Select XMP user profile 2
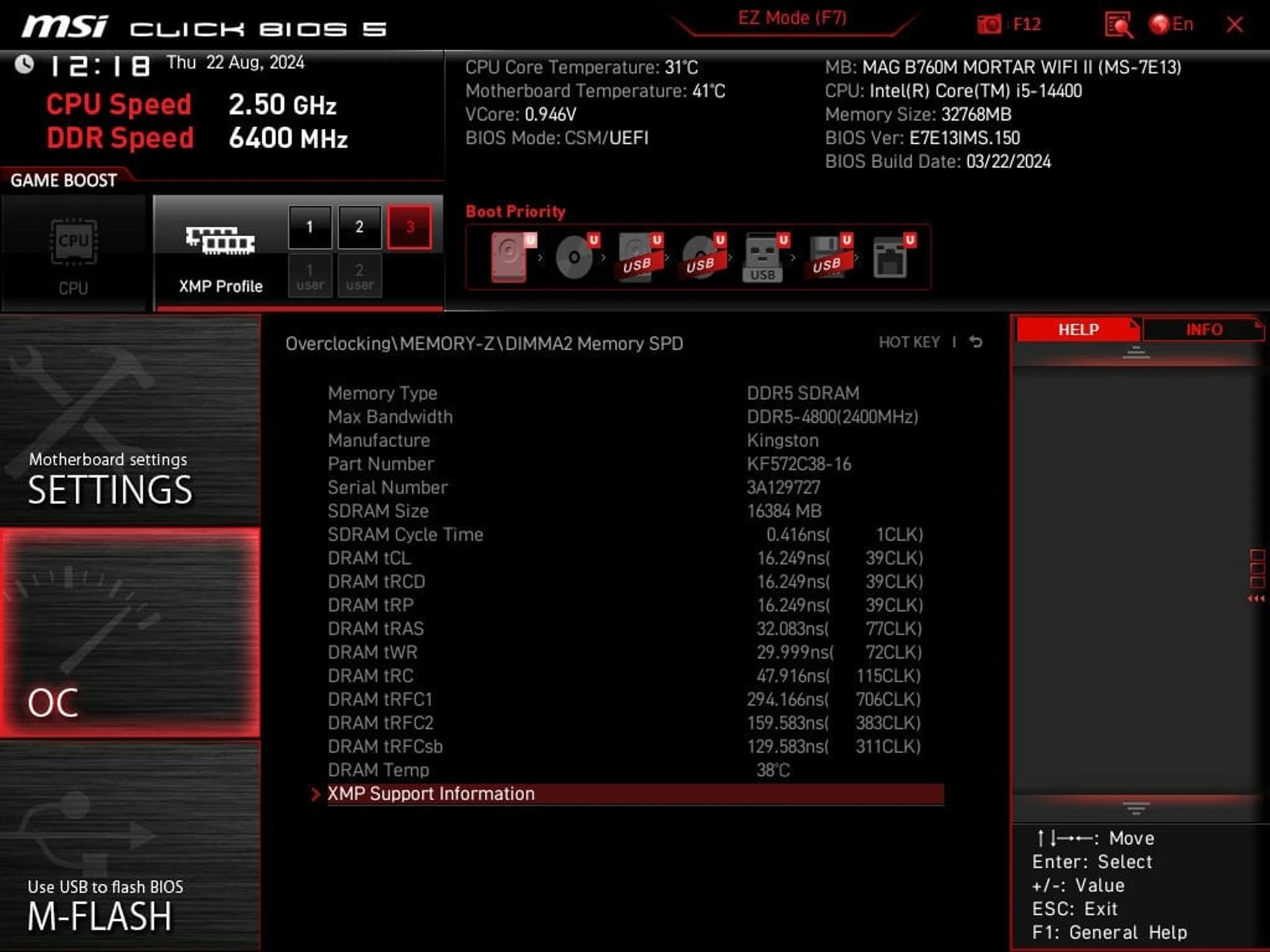The height and width of the screenshot is (952, 1270). [359, 276]
